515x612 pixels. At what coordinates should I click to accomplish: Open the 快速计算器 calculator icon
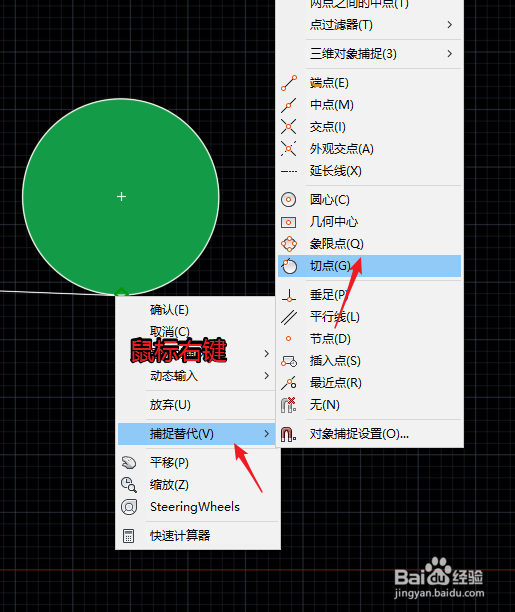(x=128, y=536)
